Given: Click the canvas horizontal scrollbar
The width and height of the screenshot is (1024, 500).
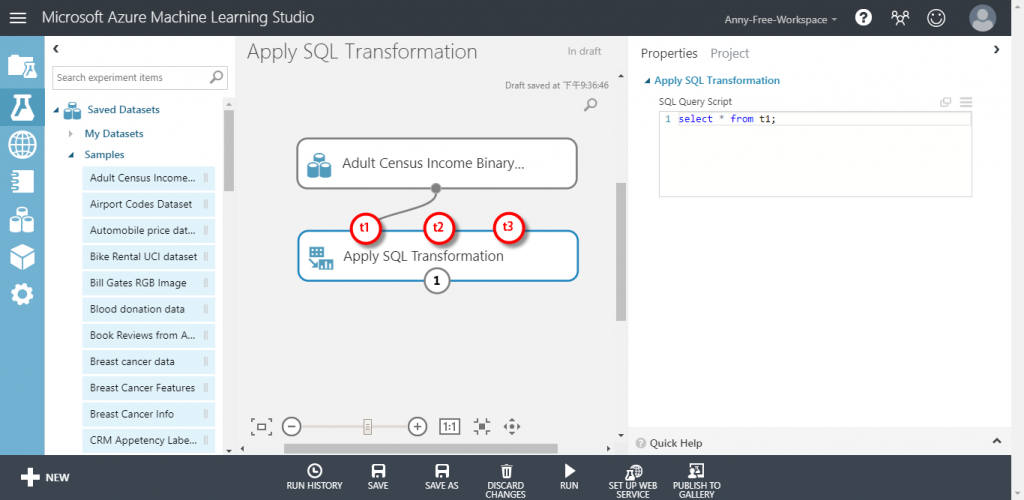Looking at the screenshot, I should click(421, 448).
